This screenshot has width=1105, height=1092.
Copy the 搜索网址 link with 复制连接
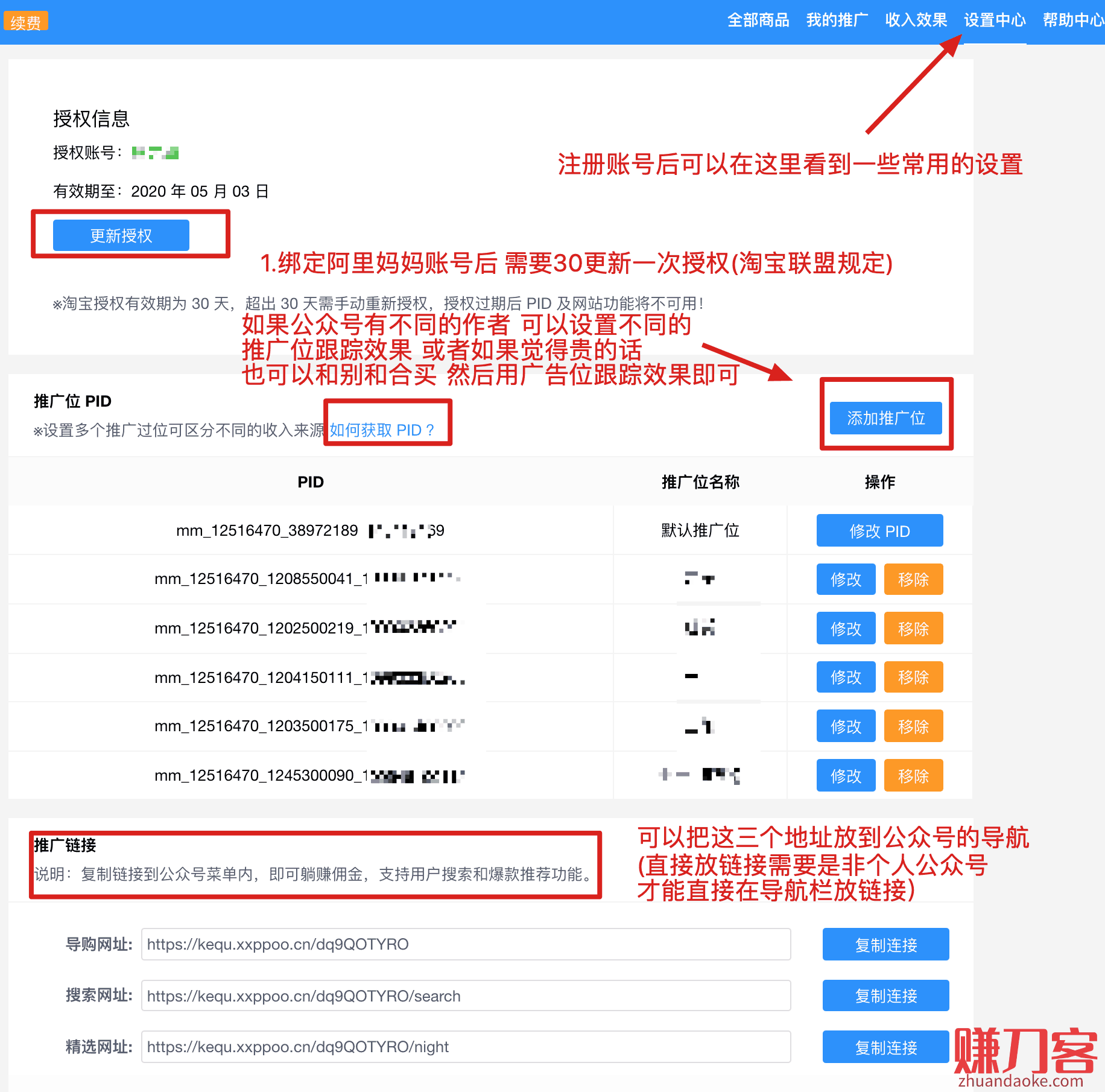tap(885, 996)
